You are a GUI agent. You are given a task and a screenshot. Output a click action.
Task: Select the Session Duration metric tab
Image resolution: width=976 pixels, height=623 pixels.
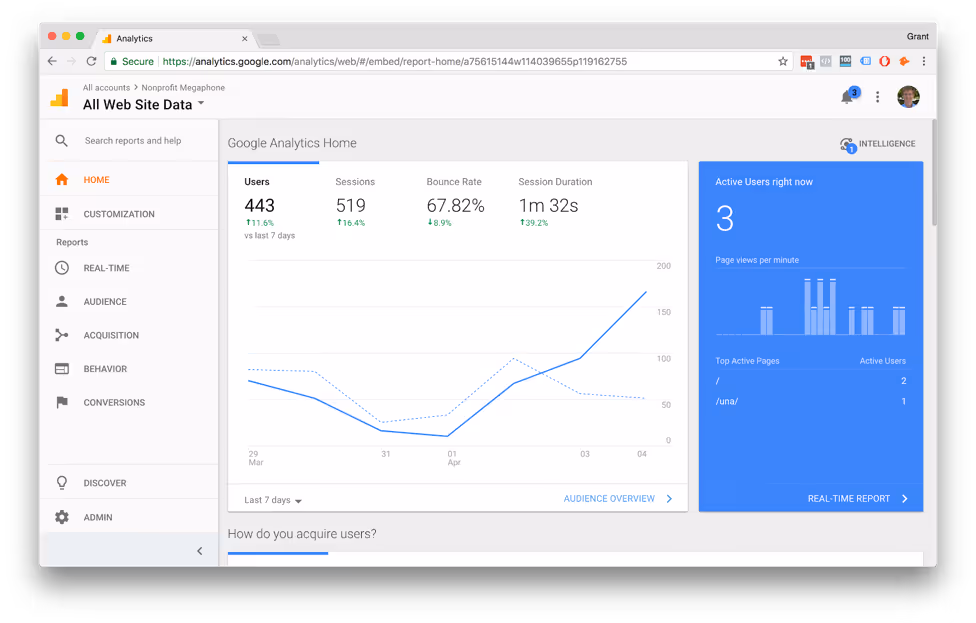click(555, 202)
